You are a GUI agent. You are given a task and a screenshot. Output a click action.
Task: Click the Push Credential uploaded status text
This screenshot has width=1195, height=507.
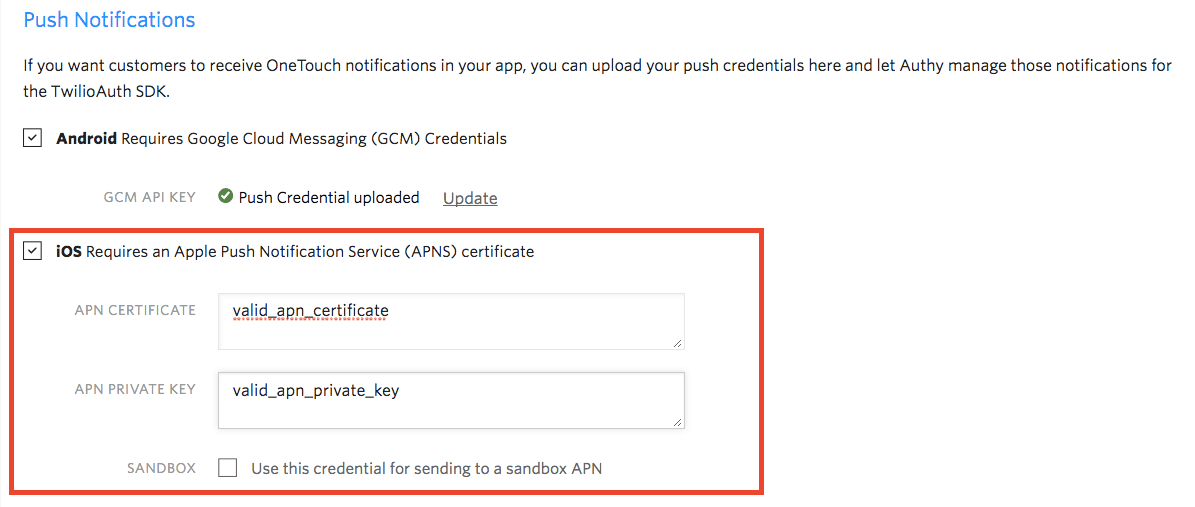pyautogui.click(x=329, y=197)
